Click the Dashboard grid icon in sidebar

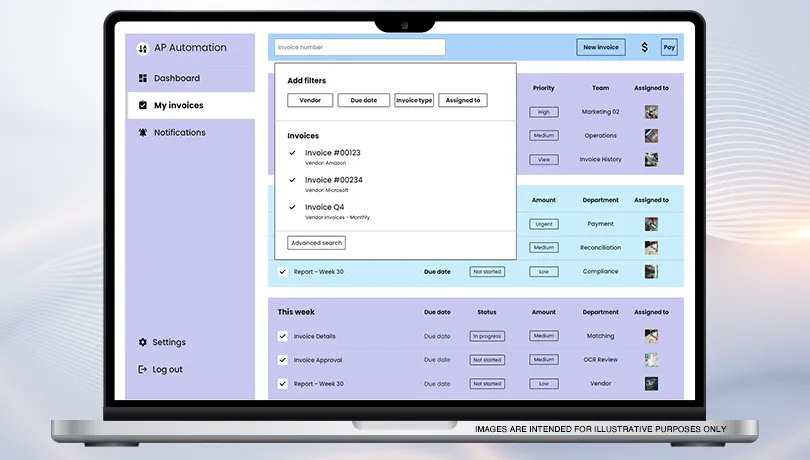point(143,78)
